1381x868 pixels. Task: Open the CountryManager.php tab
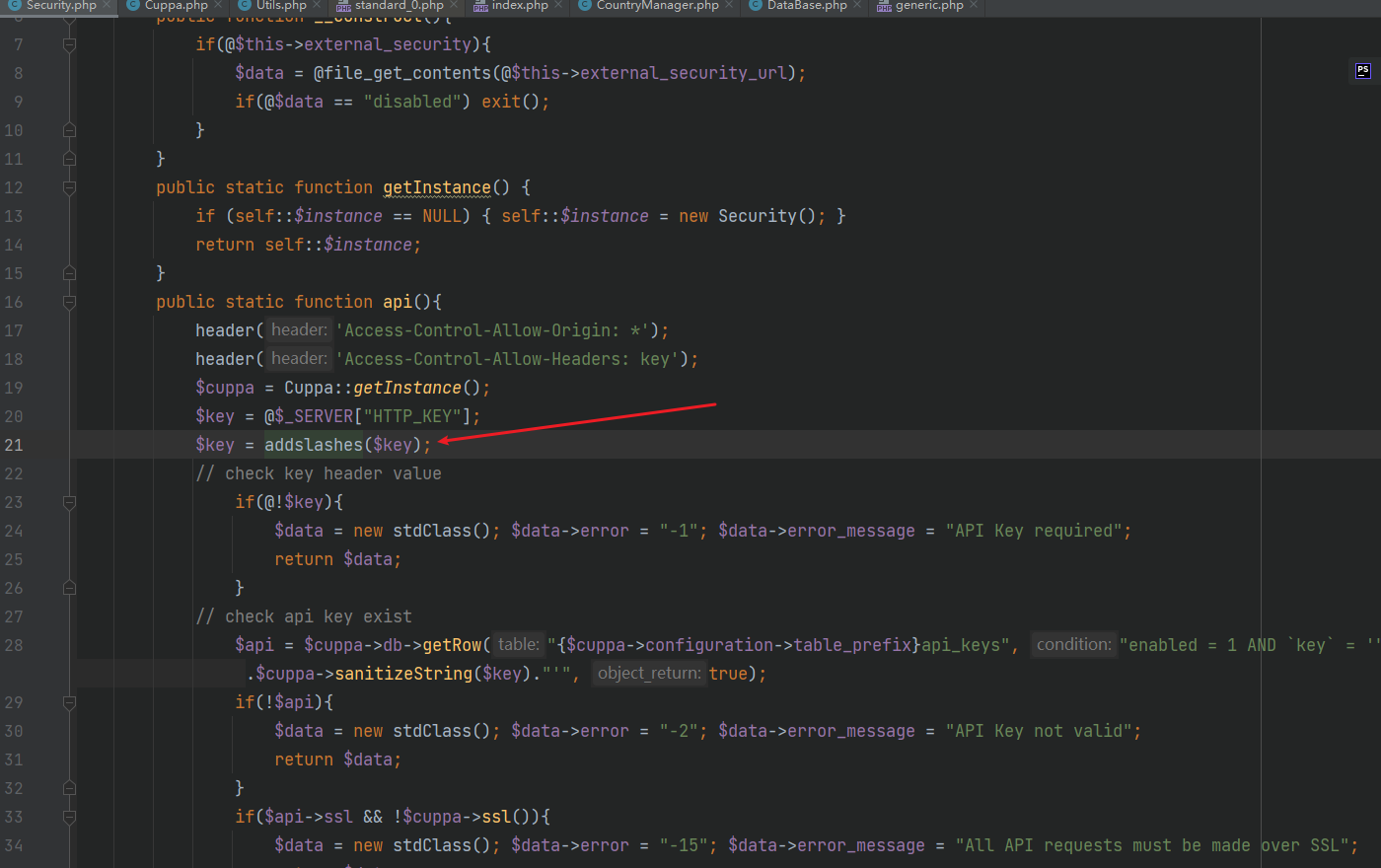(x=658, y=6)
